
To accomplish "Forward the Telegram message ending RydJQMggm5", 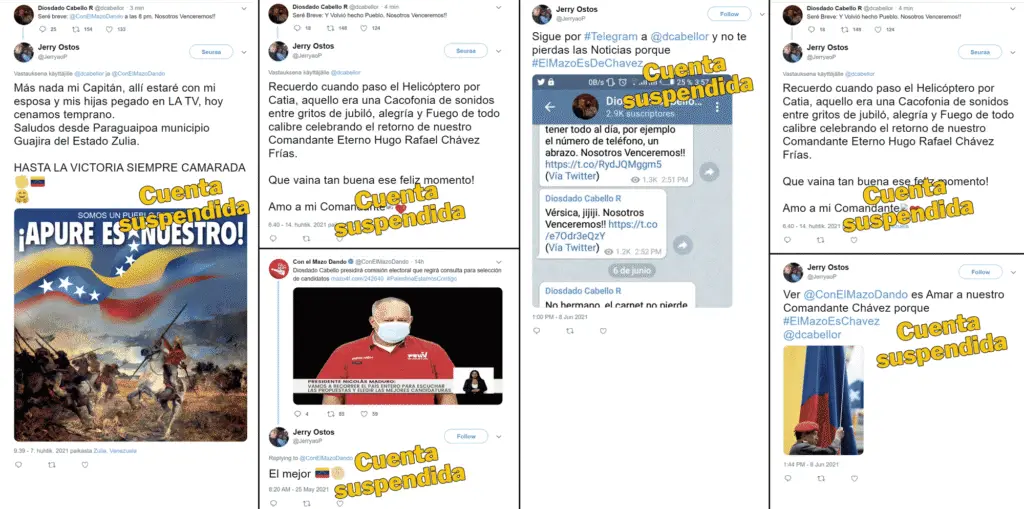I will [709, 172].
